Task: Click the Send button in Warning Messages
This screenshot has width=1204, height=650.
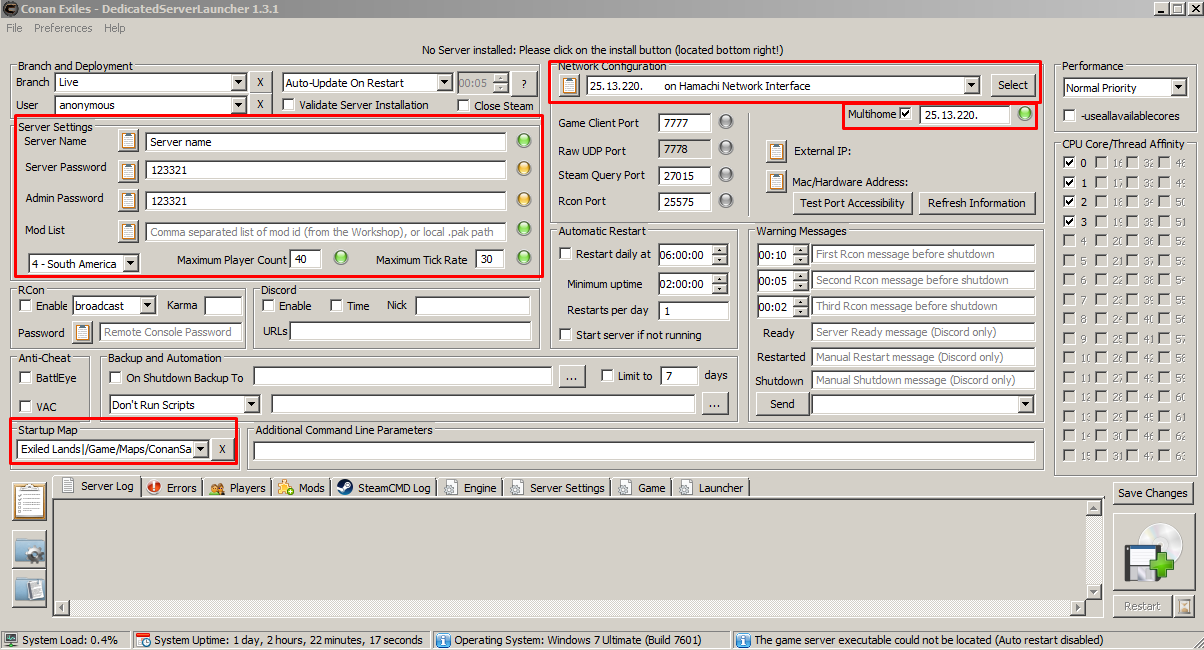Action: (782, 404)
